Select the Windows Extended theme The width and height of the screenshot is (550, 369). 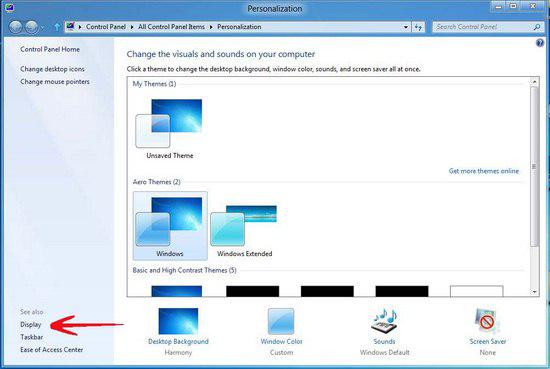point(244,230)
